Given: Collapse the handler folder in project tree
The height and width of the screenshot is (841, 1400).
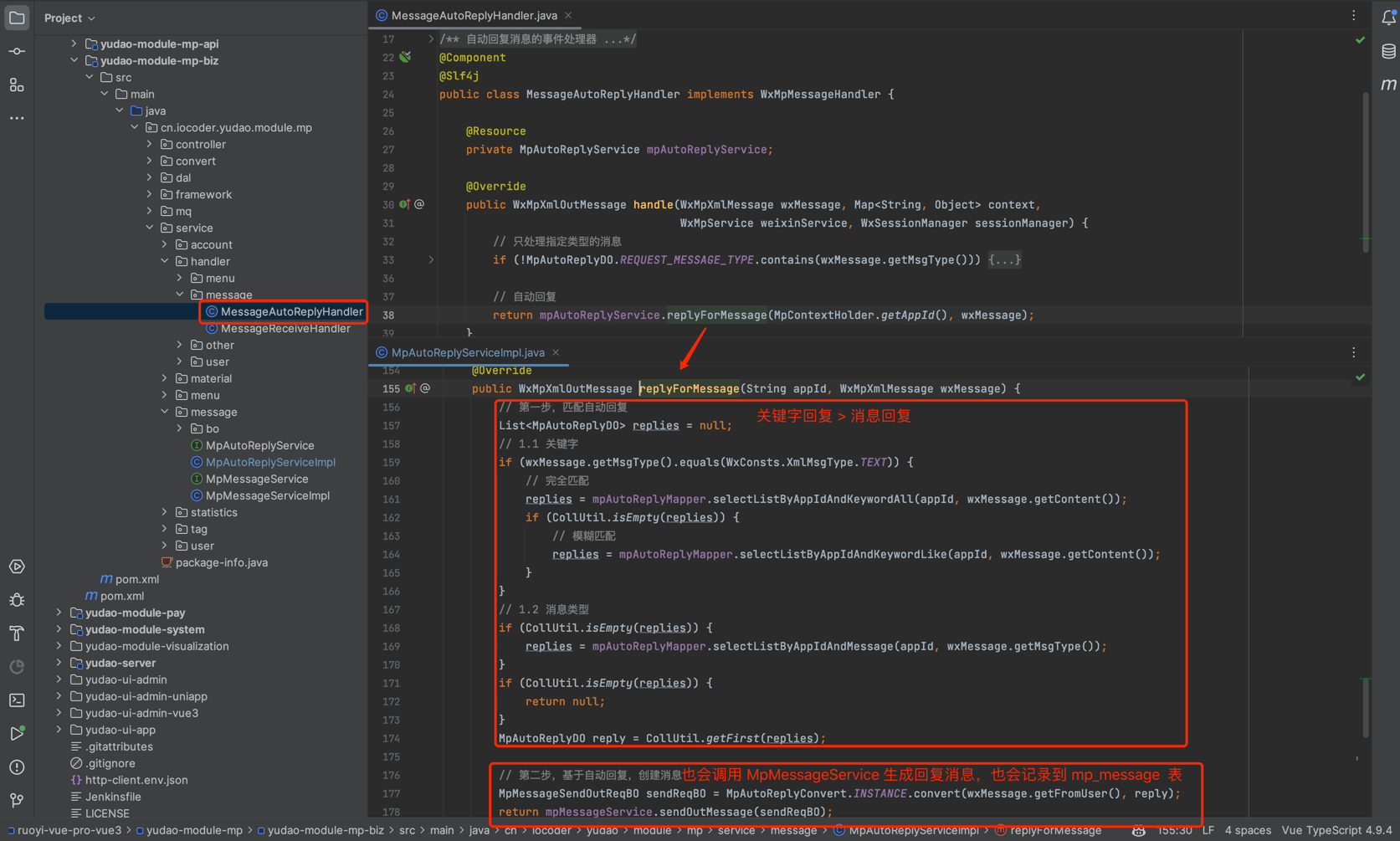Looking at the screenshot, I should (x=165, y=261).
